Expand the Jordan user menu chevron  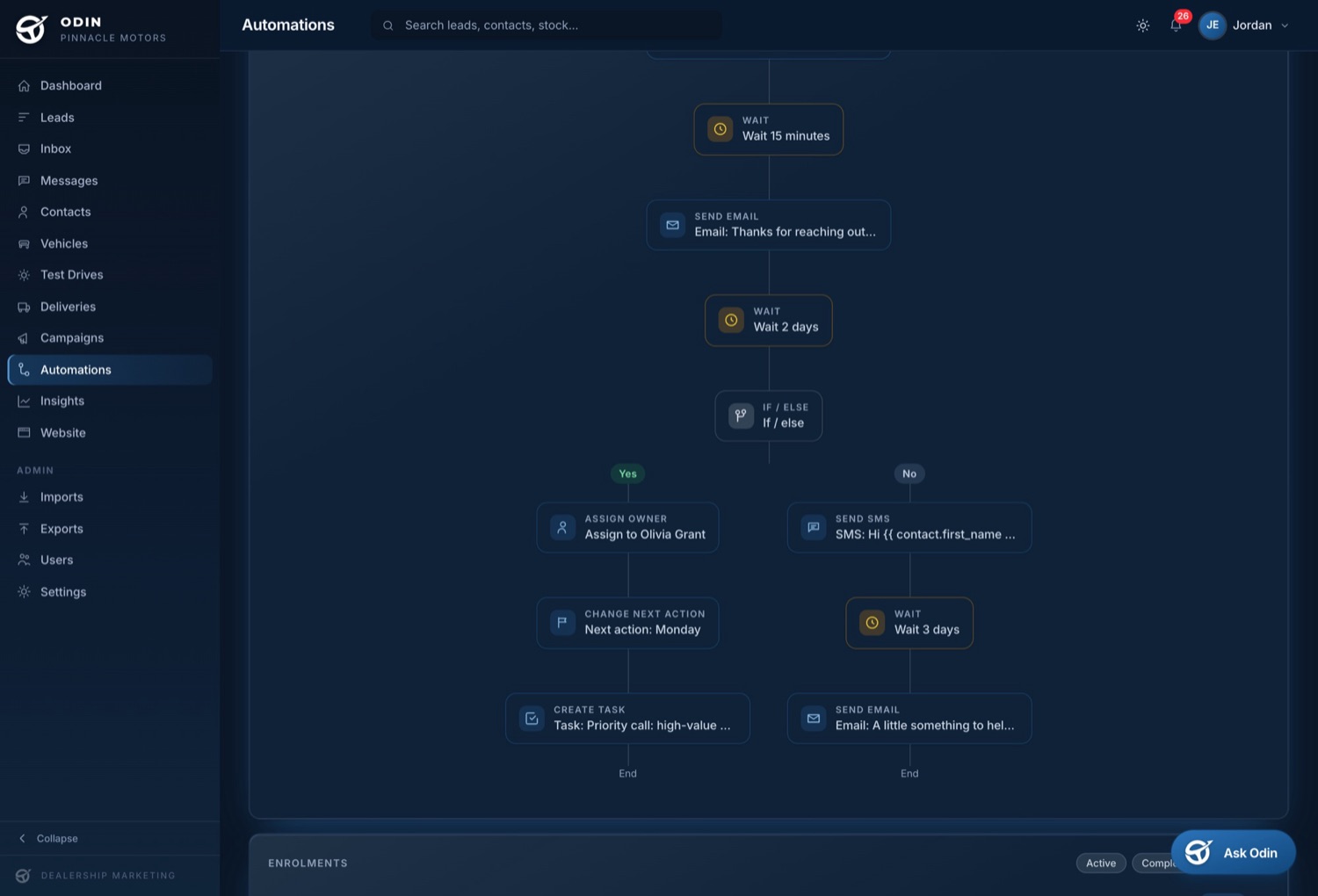(1285, 25)
